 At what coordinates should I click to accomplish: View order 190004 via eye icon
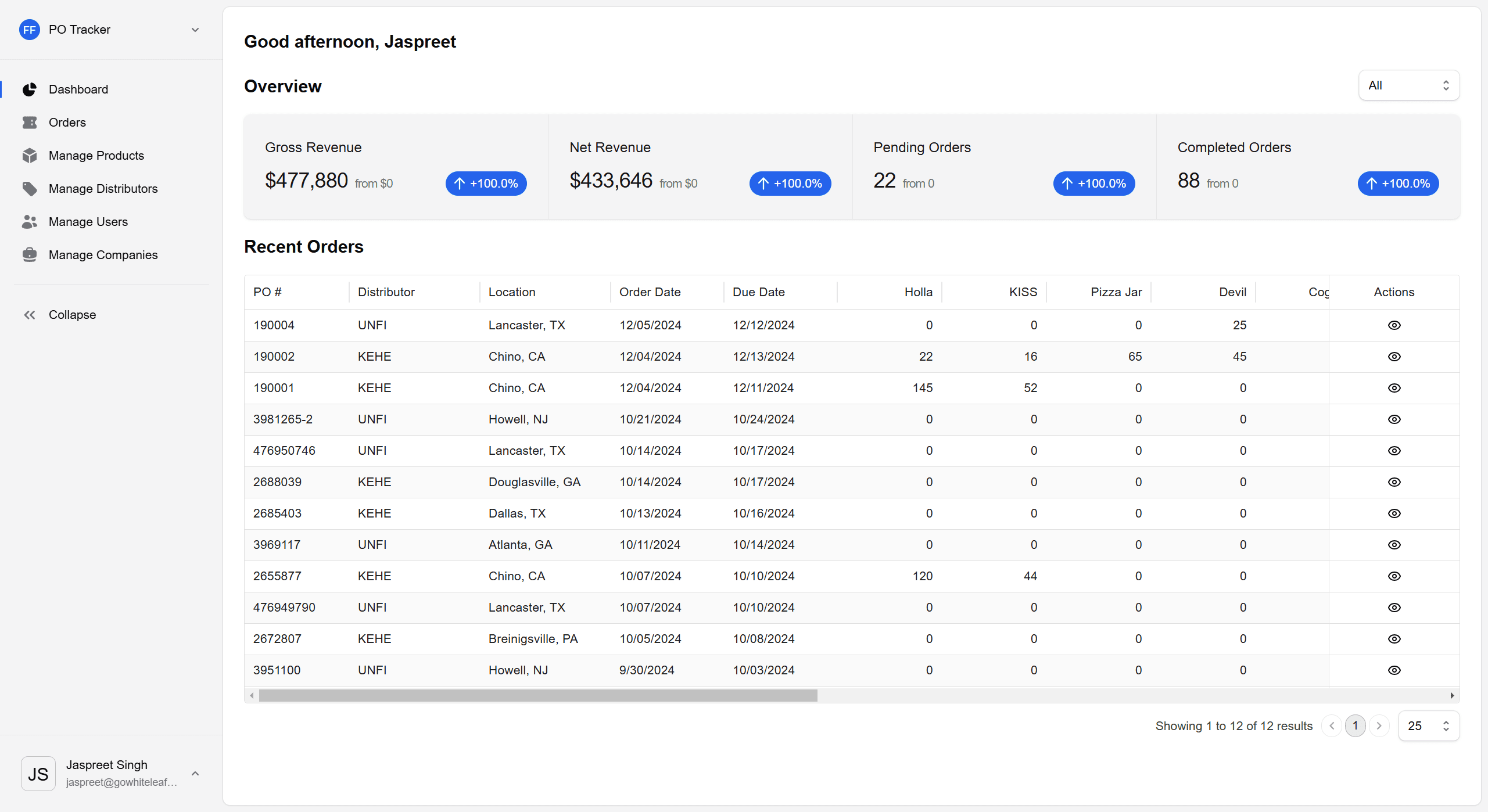click(1394, 325)
